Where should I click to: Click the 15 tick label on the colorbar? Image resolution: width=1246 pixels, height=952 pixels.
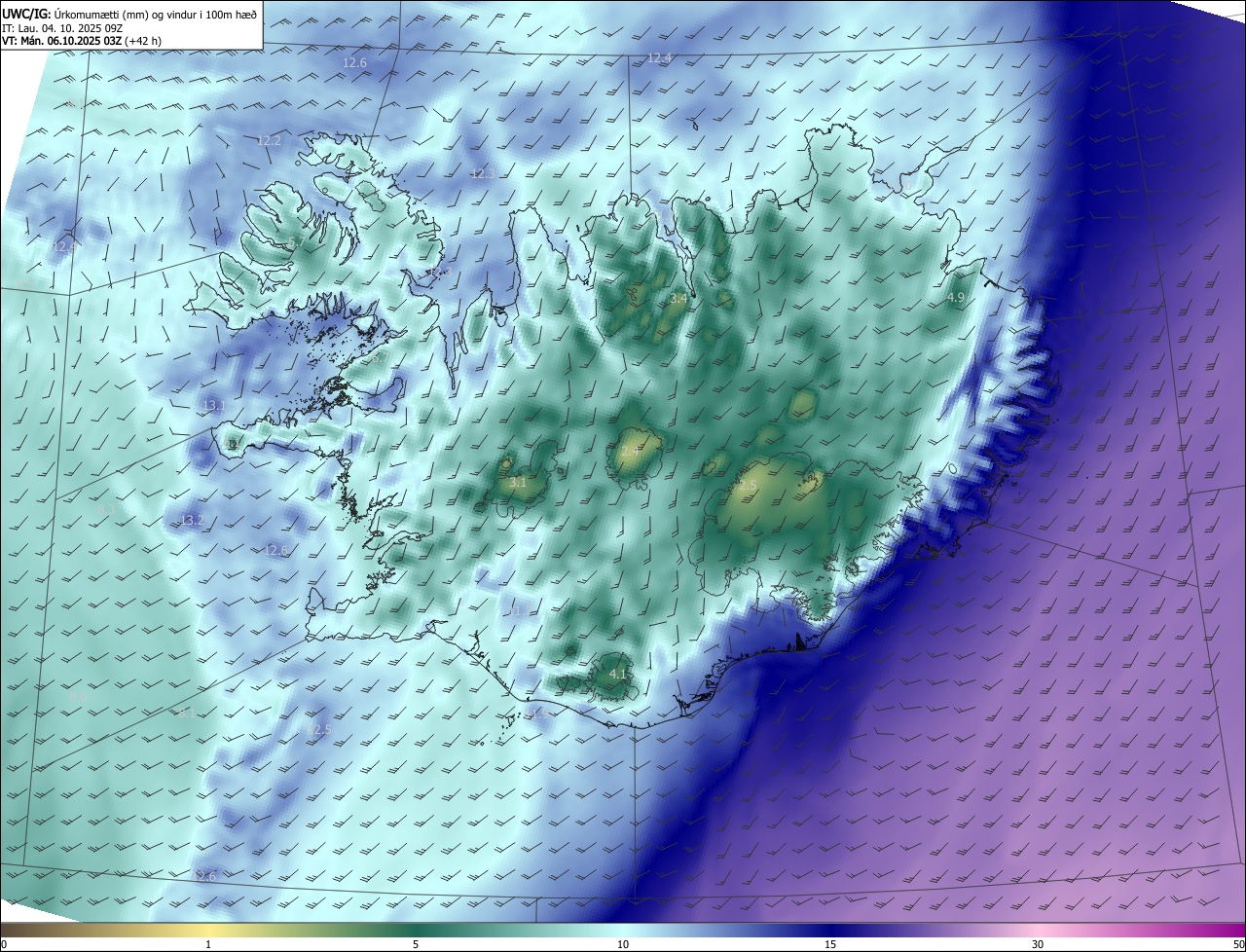[x=830, y=944]
